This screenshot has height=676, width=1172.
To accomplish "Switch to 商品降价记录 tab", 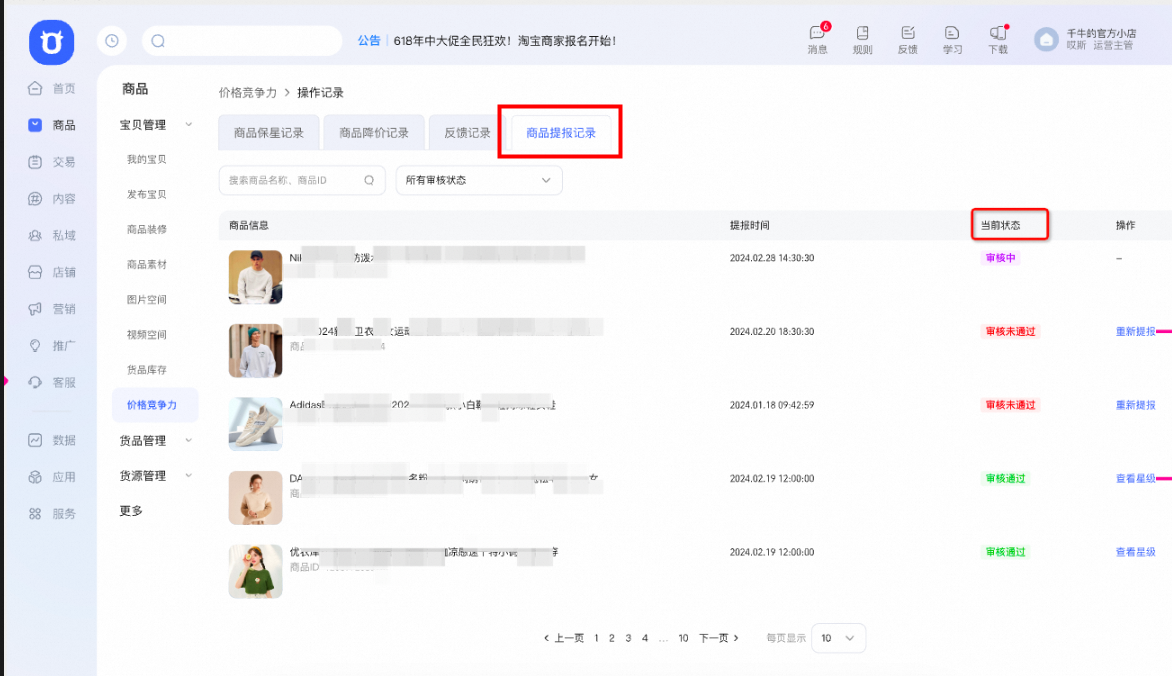I will click(x=374, y=133).
